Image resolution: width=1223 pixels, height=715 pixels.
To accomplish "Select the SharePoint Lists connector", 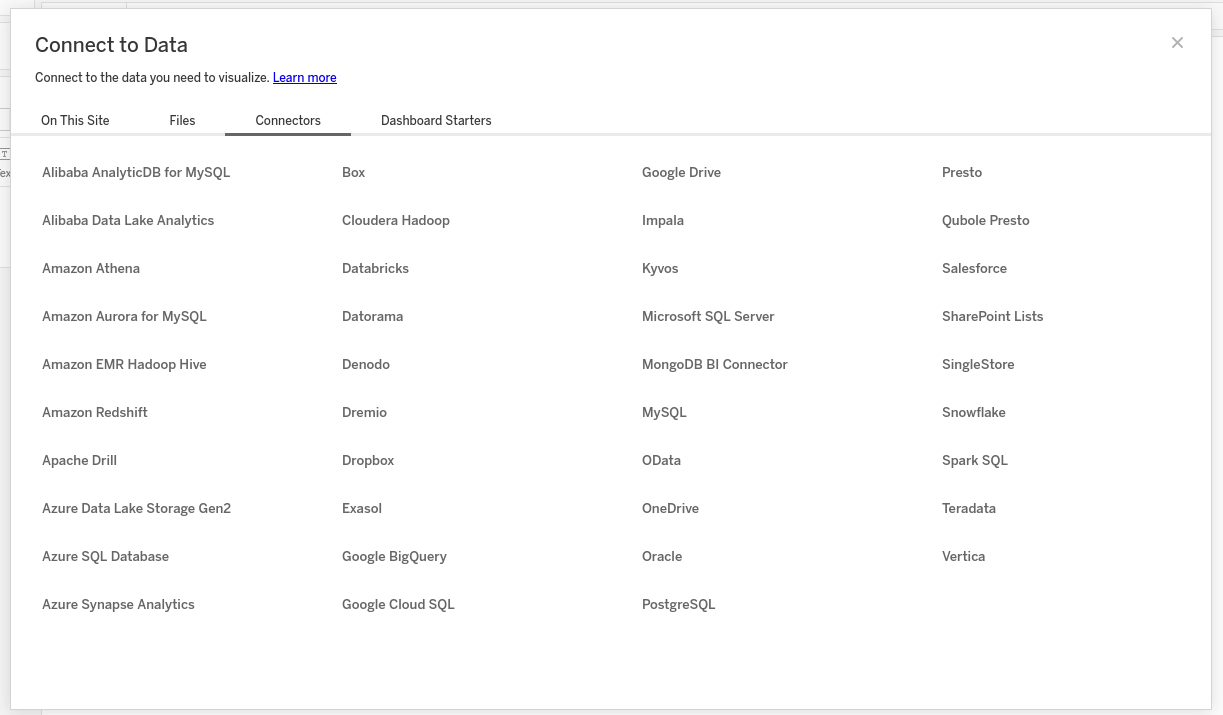I will tap(992, 316).
